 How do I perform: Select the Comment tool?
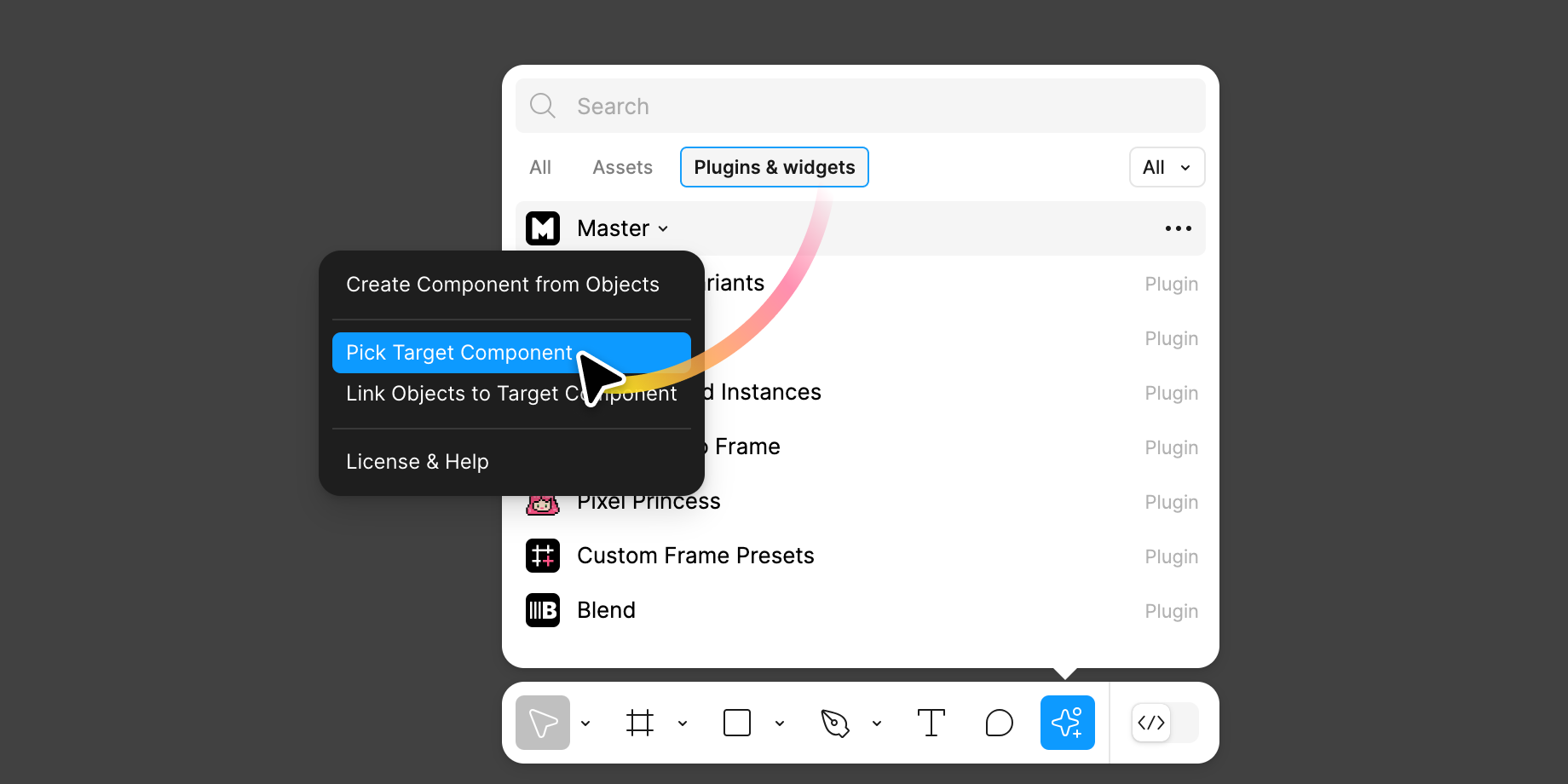[x=1000, y=723]
